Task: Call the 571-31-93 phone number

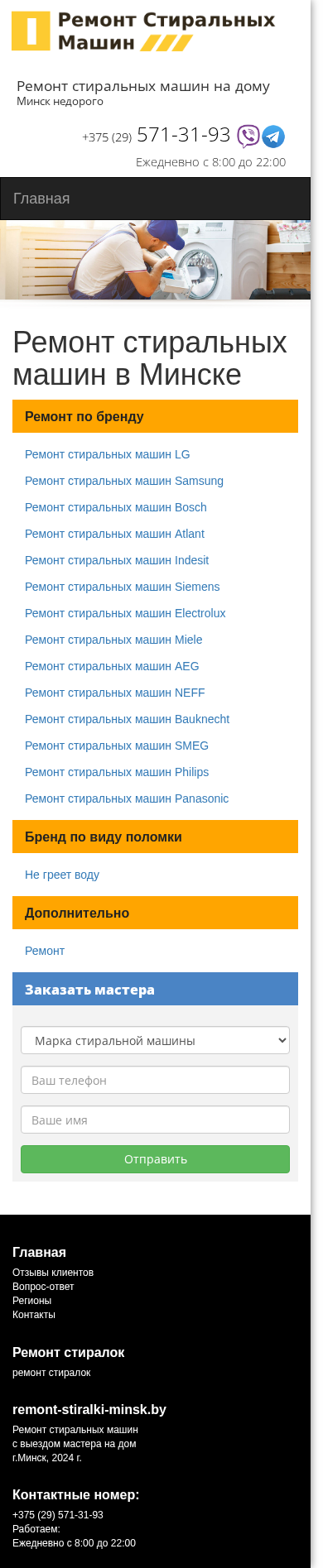Action: (183, 135)
